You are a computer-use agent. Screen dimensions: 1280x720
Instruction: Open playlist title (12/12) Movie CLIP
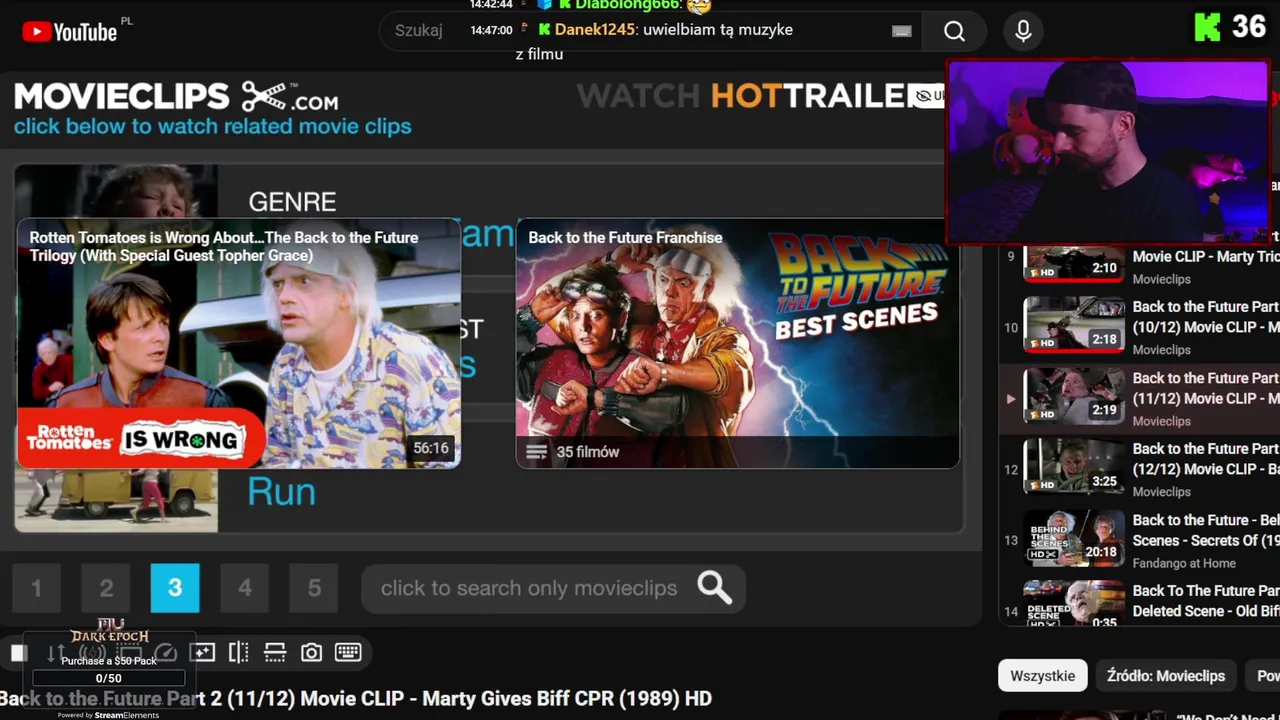click(x=1206, y=459)
